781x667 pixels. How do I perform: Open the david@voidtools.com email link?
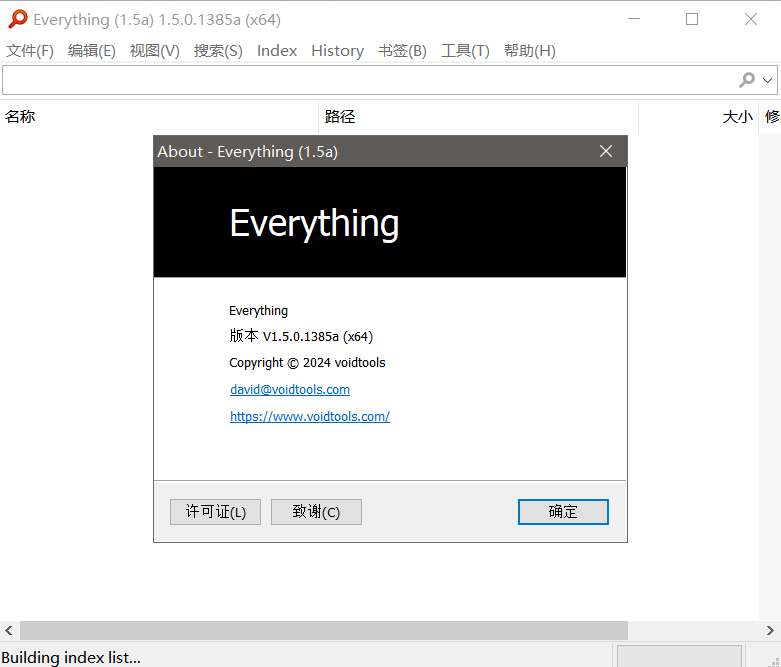[x=290, y=390]
